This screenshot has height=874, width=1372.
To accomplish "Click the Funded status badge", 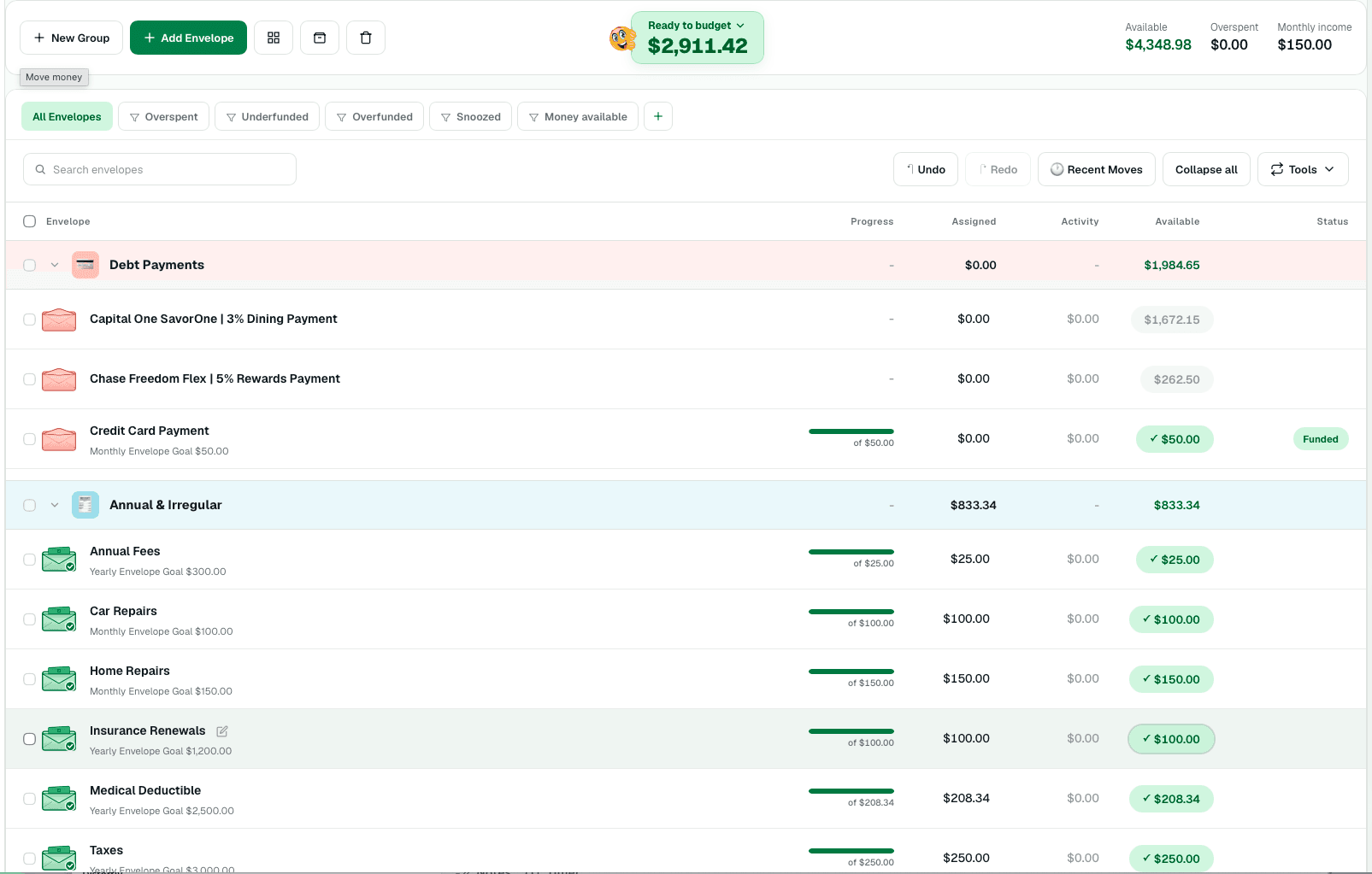I will pos(1321,439).
